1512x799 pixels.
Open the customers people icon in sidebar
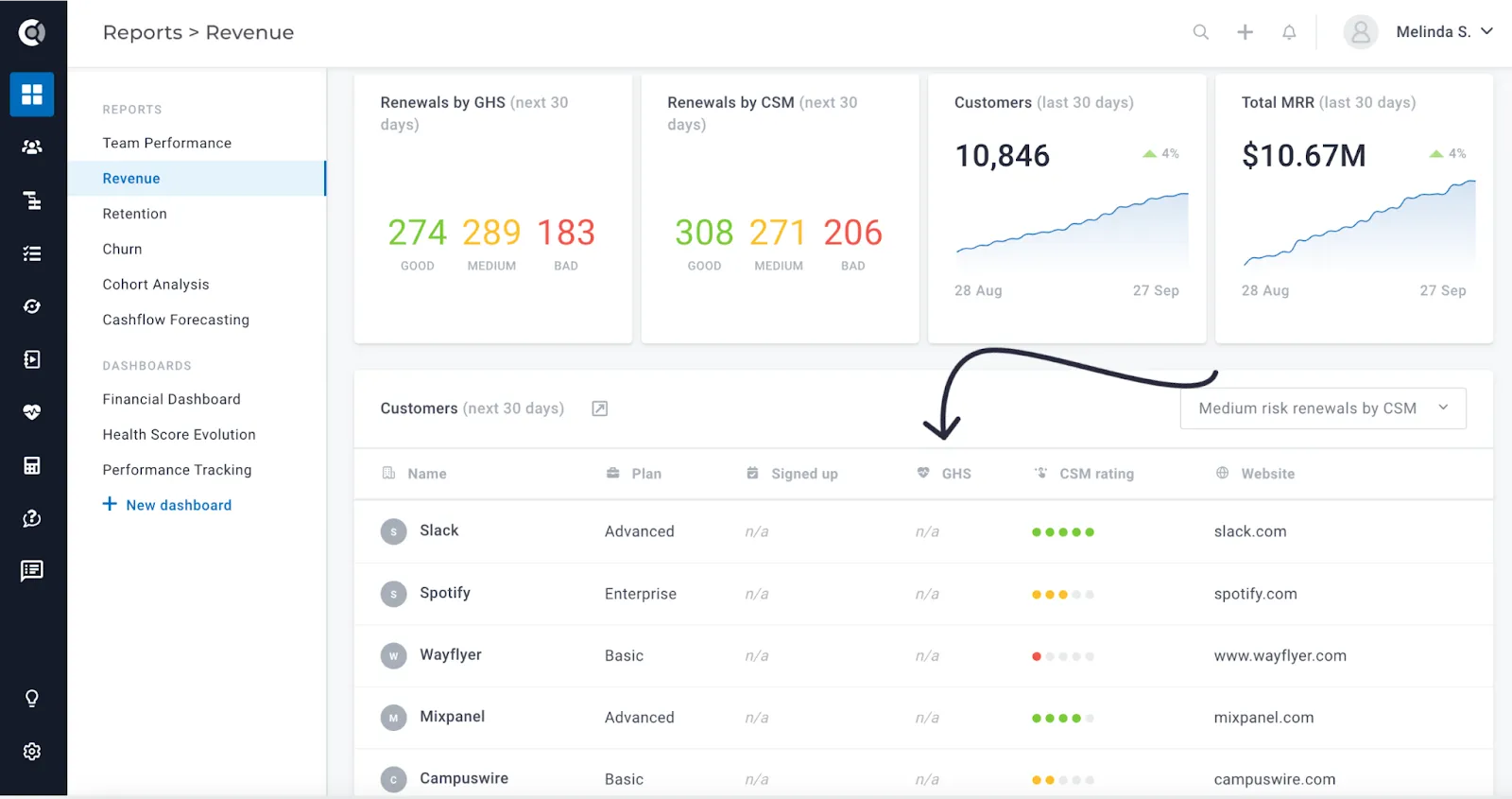click(32, 148)
